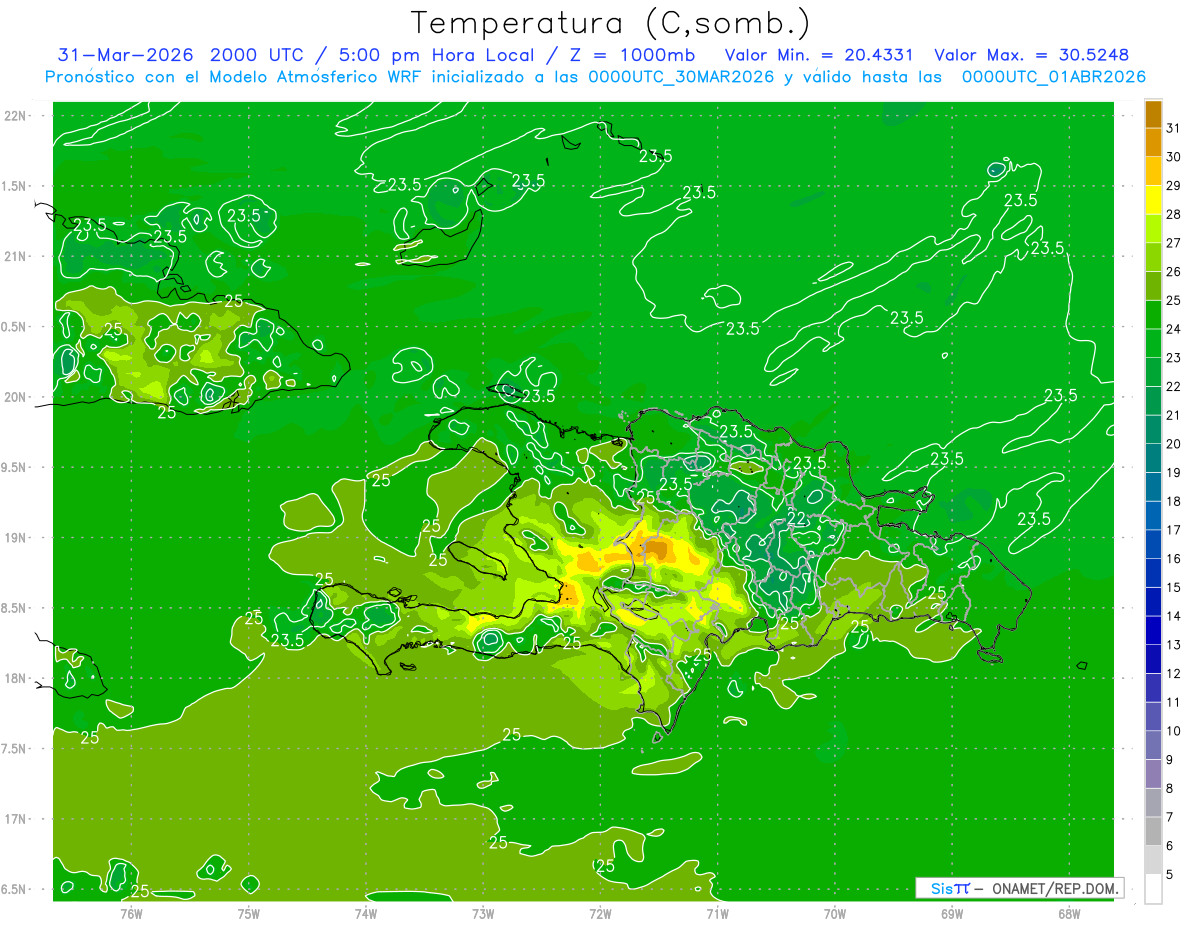
Task: Click the 68W longitude axis label
Action: pos(1068,913)
